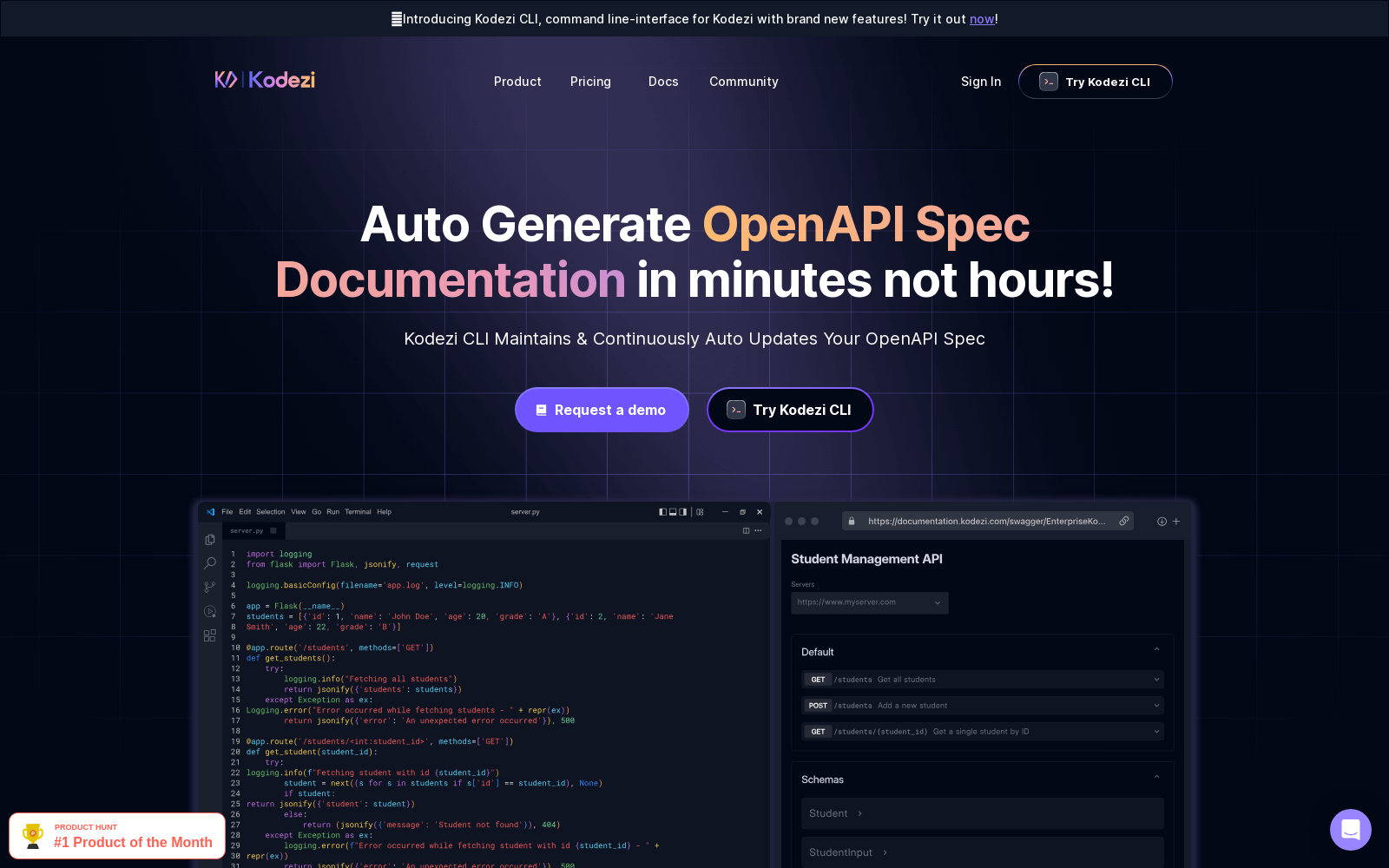Click the lock icon in the browser address bar
Image resolution: width=1389 pixels, height=868 pixels.
[x=852, y=521]
